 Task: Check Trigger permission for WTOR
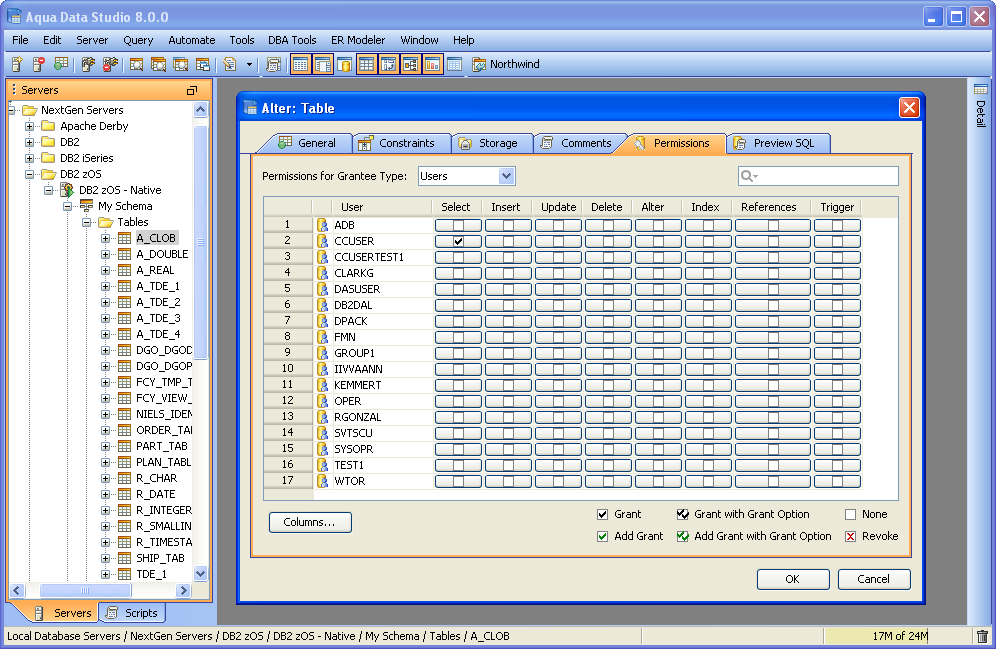pyautogui.click(x=837, y=481)
